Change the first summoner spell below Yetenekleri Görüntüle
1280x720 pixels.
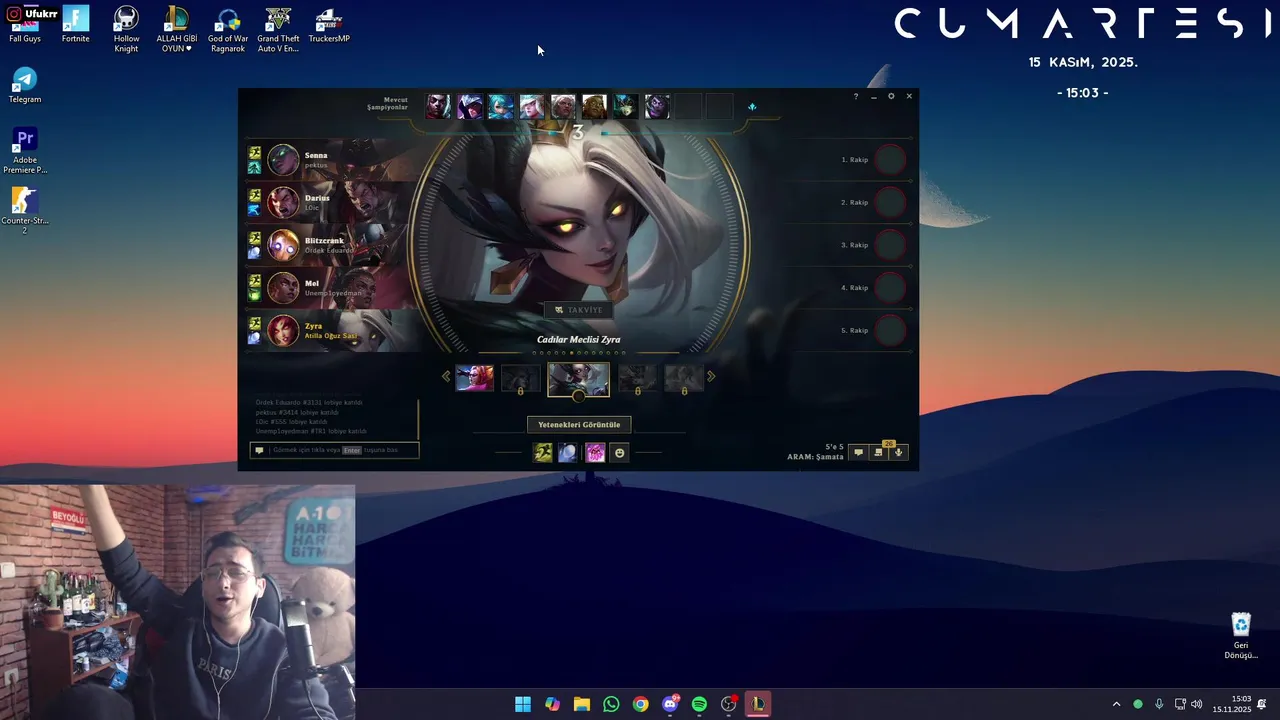coord(543,453)
